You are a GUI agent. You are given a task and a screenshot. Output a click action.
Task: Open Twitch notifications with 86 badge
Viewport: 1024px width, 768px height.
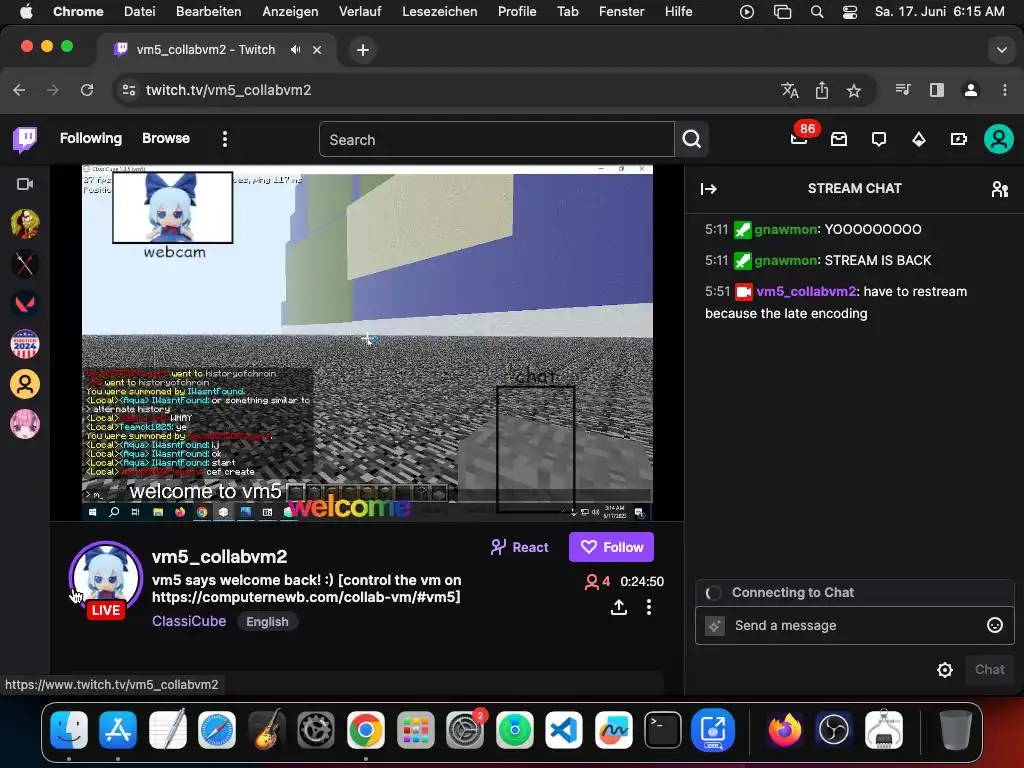pos(799,138)
